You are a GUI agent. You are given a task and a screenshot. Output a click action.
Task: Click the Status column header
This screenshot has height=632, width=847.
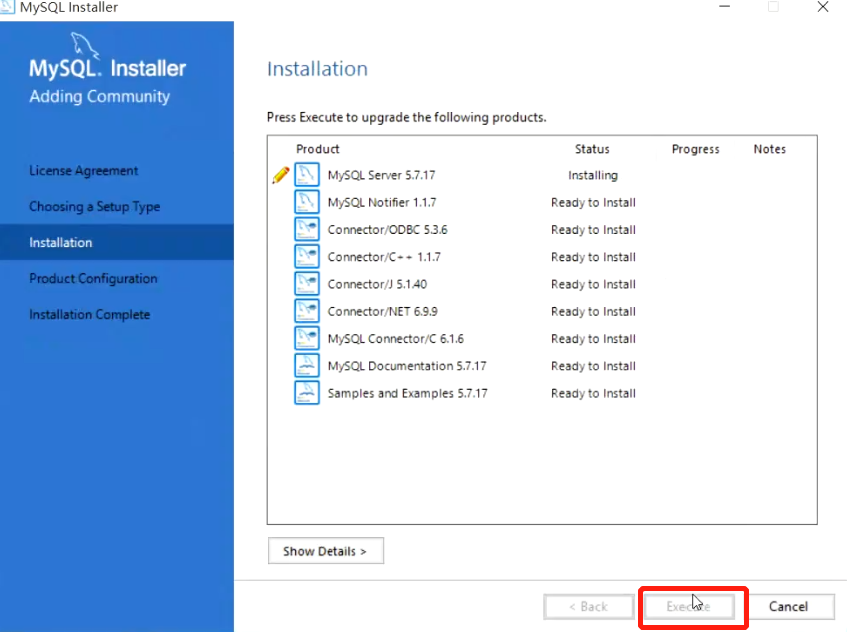pyautogui.click(x=592, y=149)
